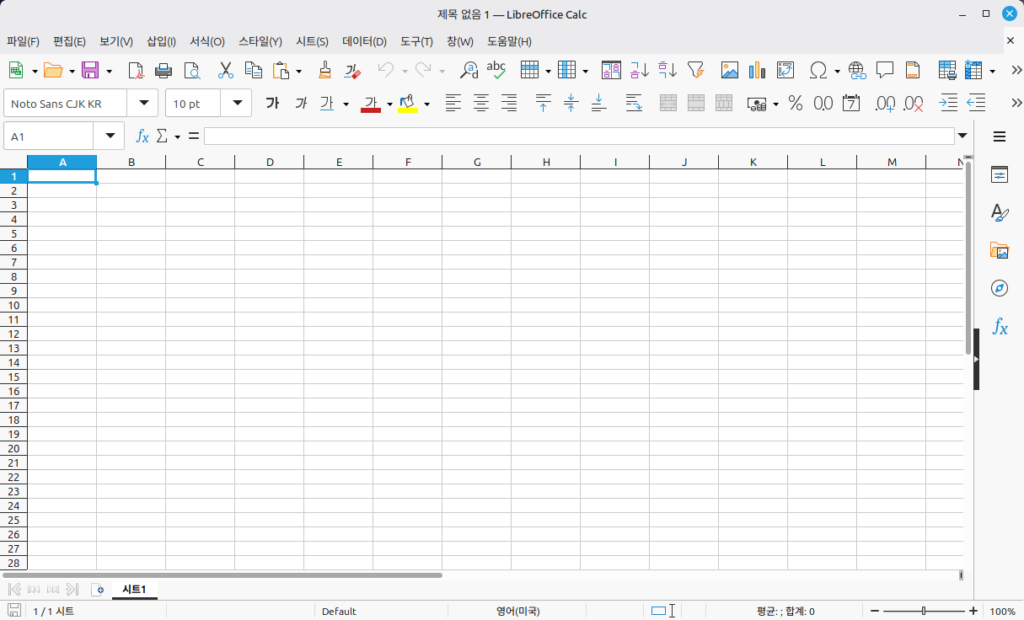The height and width of the screenshot is (620, 1024).
Task: Open the Function Wizard fx icon
Action: point(142,136)
